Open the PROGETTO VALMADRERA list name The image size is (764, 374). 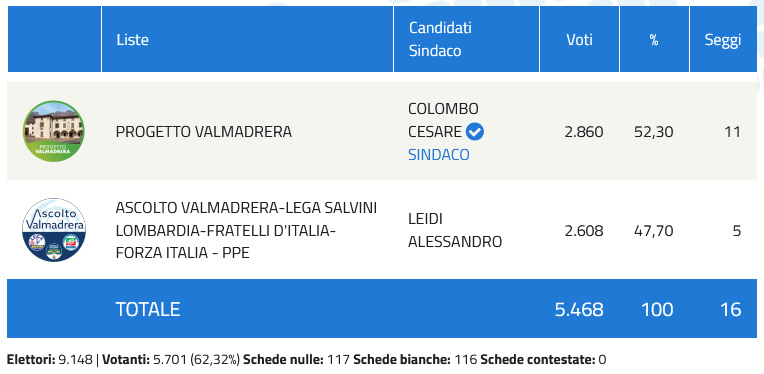point(204,131)
